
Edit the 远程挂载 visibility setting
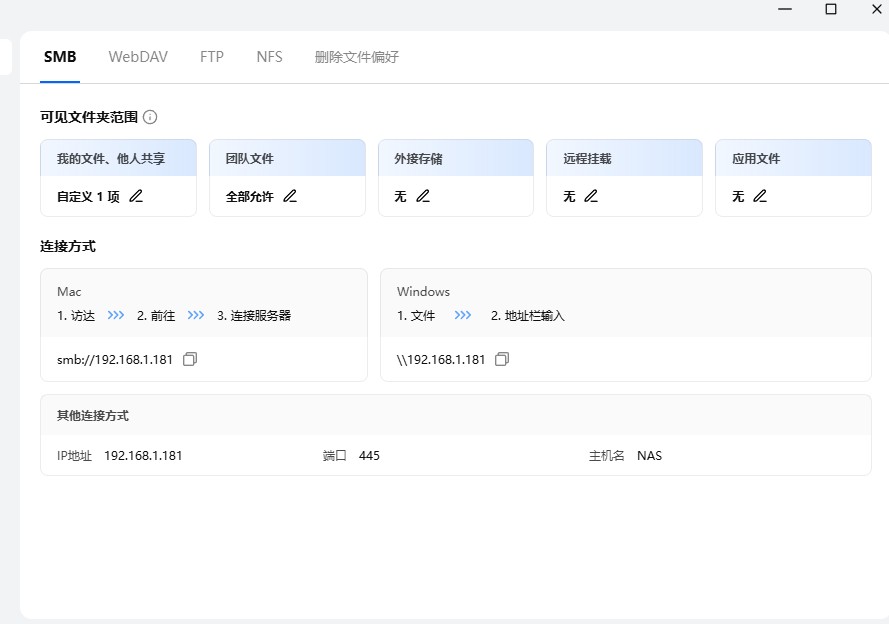pyautogui.click(x=591, y=196)
